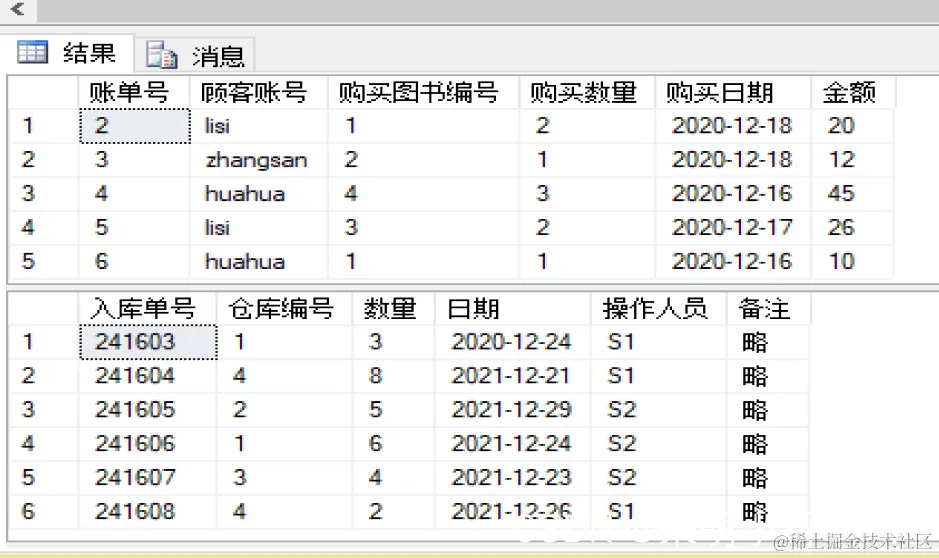Select row header 2 of the zhangsan row
Viewport: 939px width, 558px height.
coord(44,160)
